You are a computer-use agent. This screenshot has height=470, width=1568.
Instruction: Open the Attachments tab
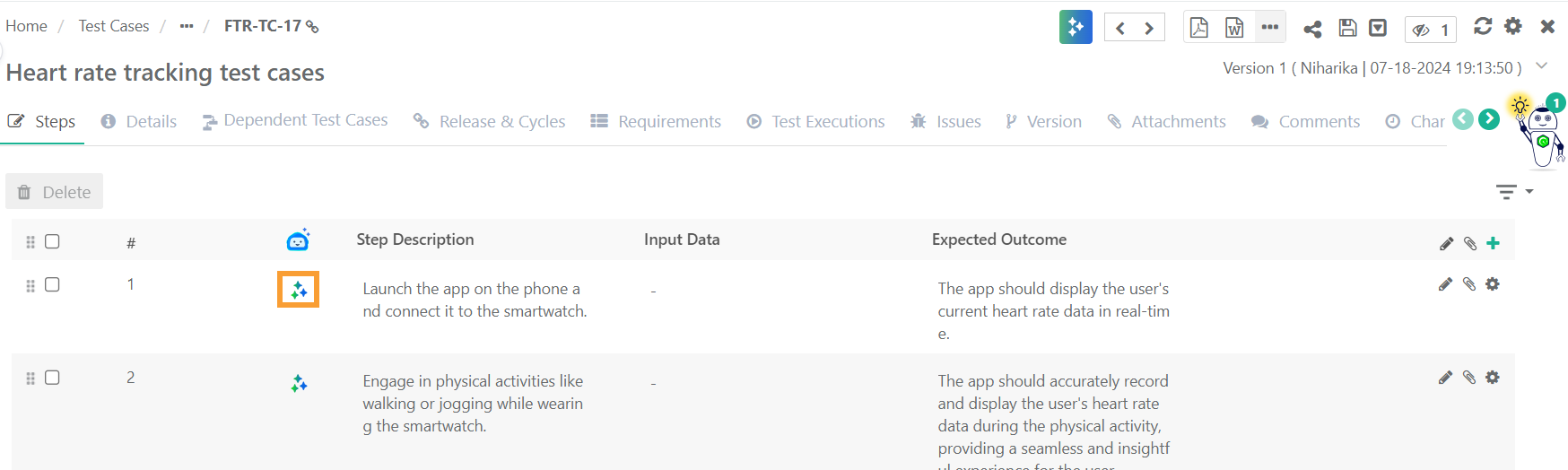coord(1166,121)
